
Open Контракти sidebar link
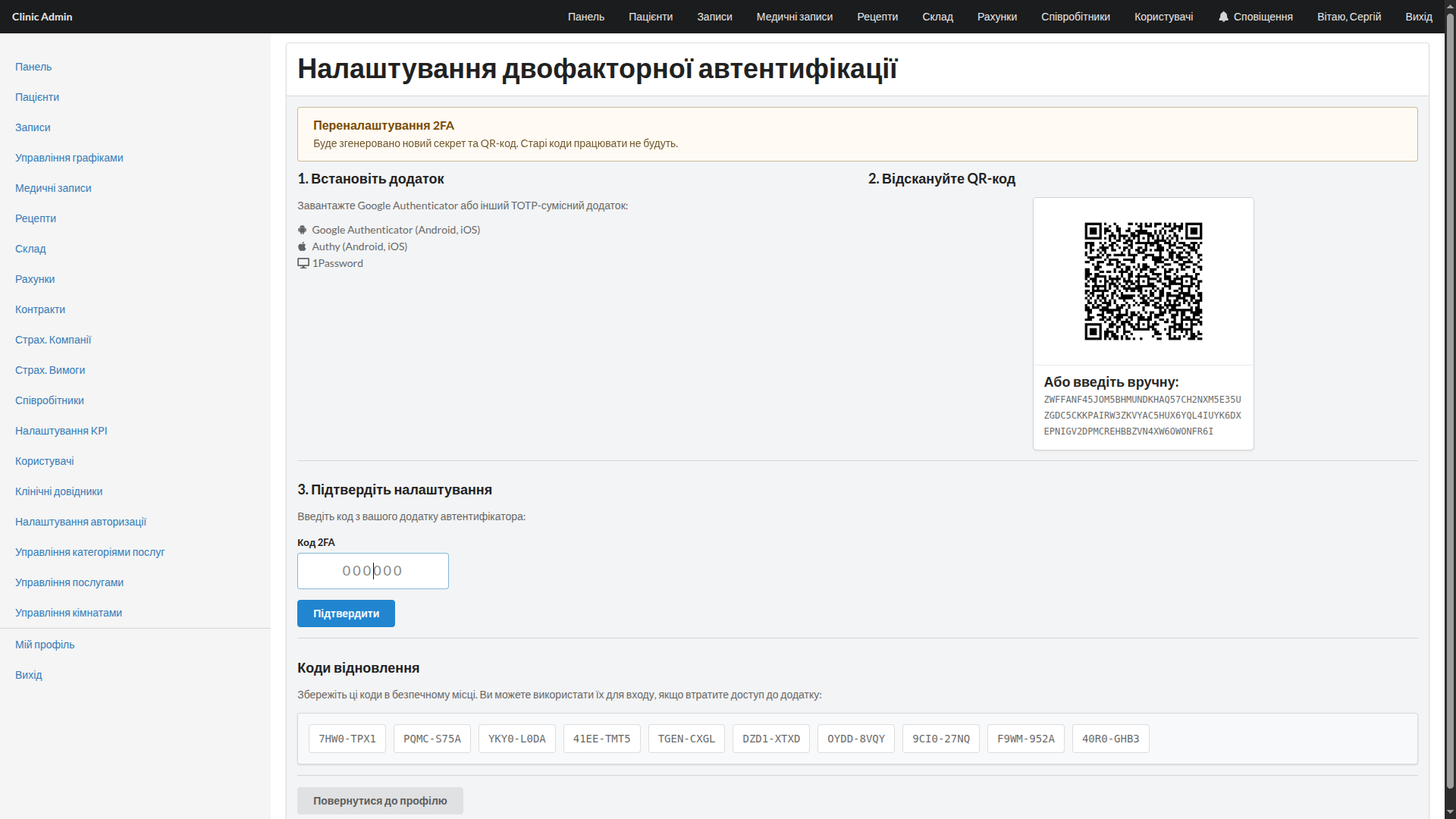(40, 309)
